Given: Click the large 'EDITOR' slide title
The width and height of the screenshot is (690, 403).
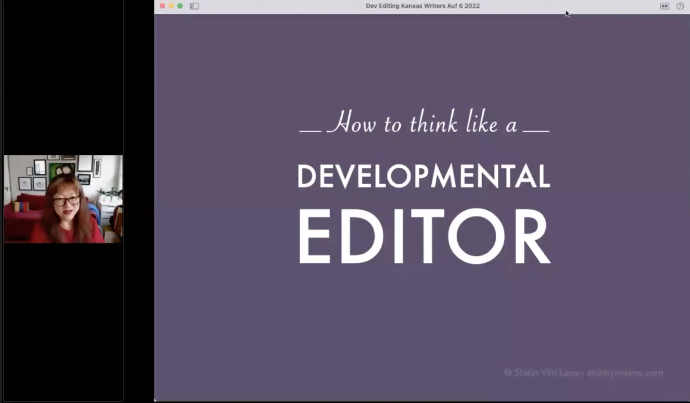Looking at the screenshot, I should pyautogui.click(x=424, y=237).
